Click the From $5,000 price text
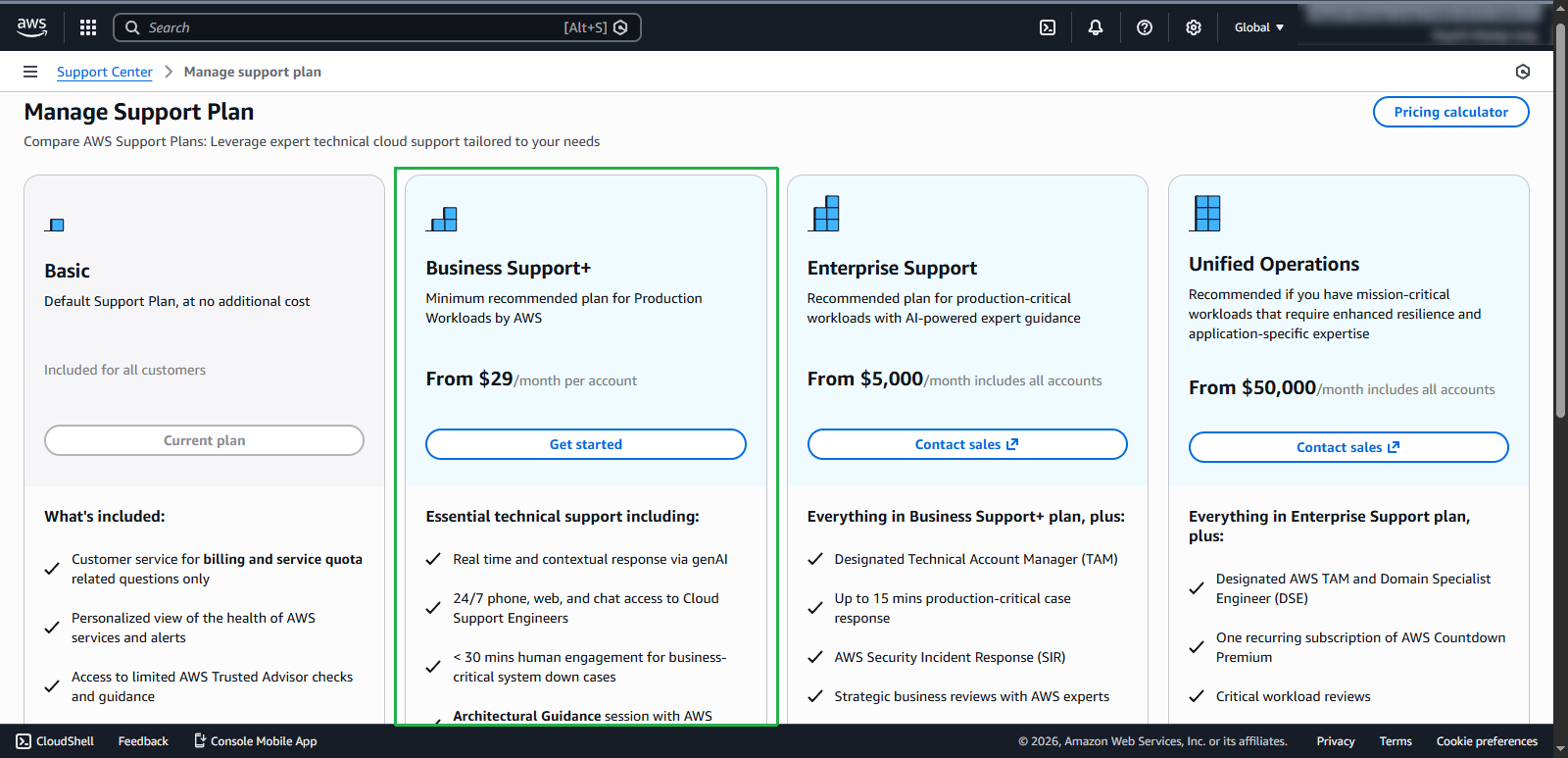Viewport: 1568px width, 758px height. click(x=865, y=379)
